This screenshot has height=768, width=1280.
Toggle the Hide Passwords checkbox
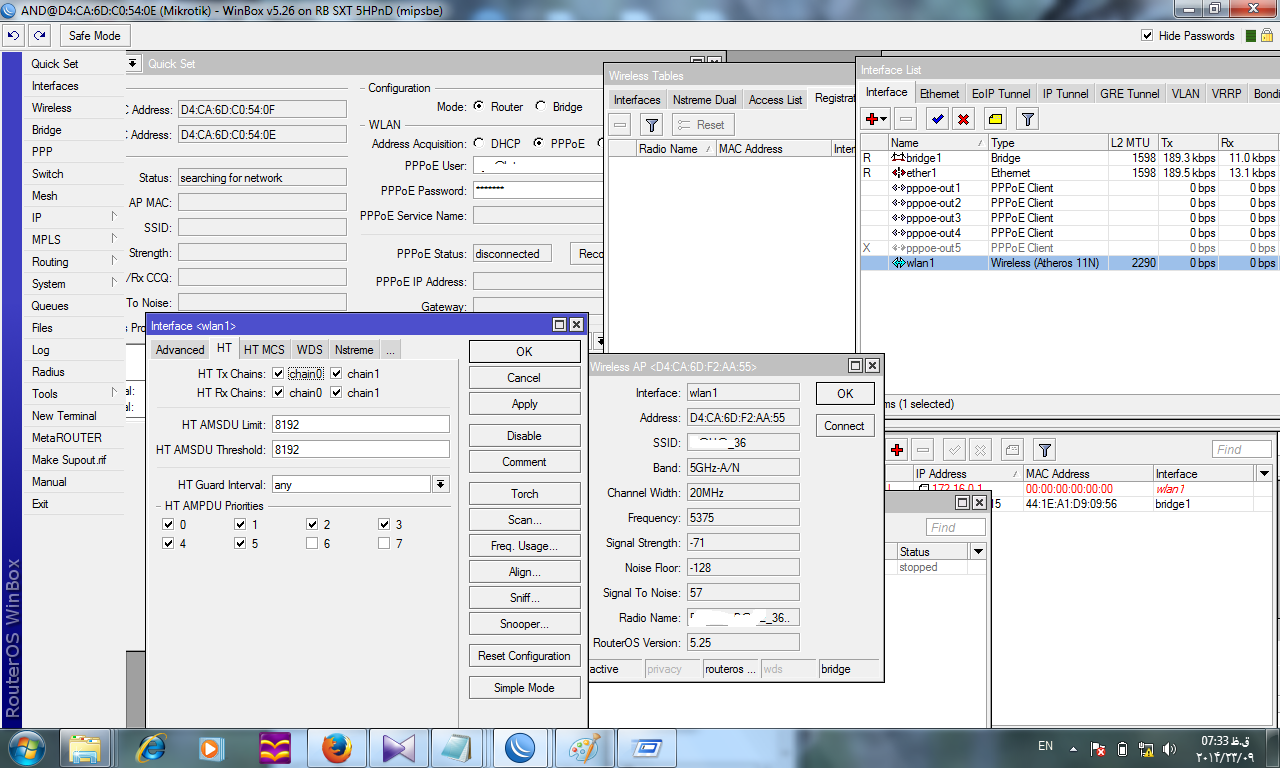tap(1148, 36)
